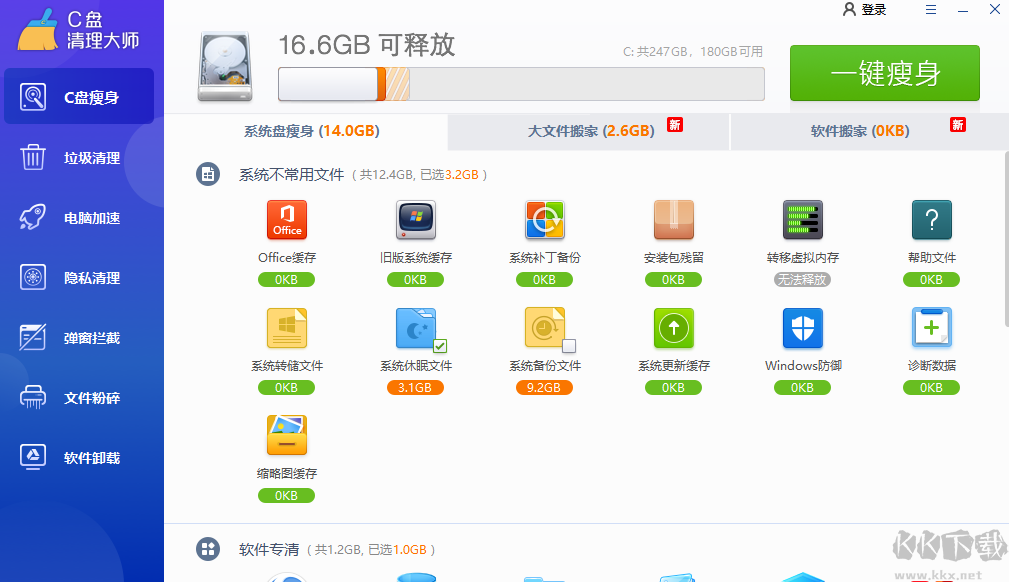Click the 0KB badge under Office缓存

tap(286, 279)
